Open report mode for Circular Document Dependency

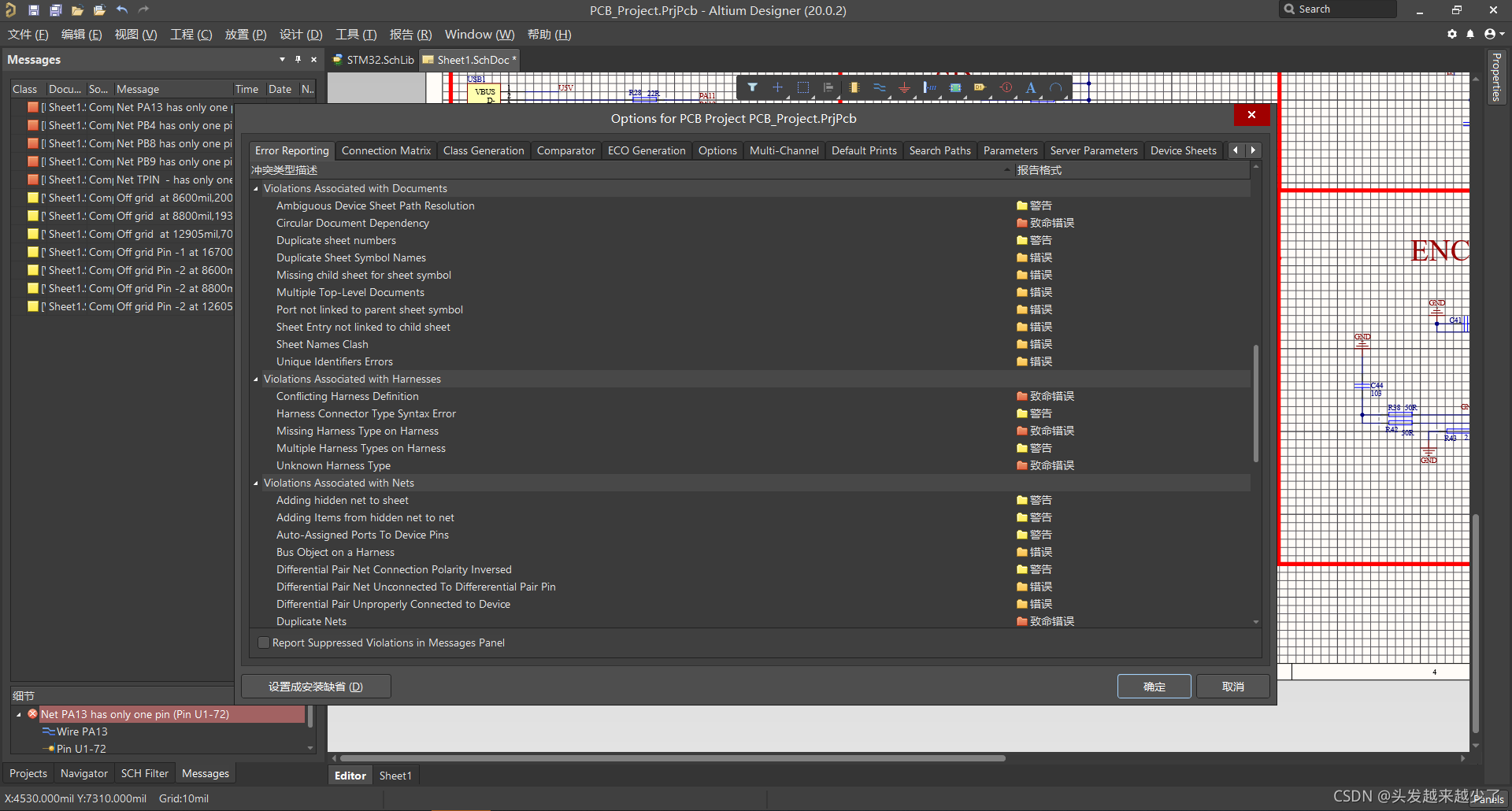pos(1045,223)
